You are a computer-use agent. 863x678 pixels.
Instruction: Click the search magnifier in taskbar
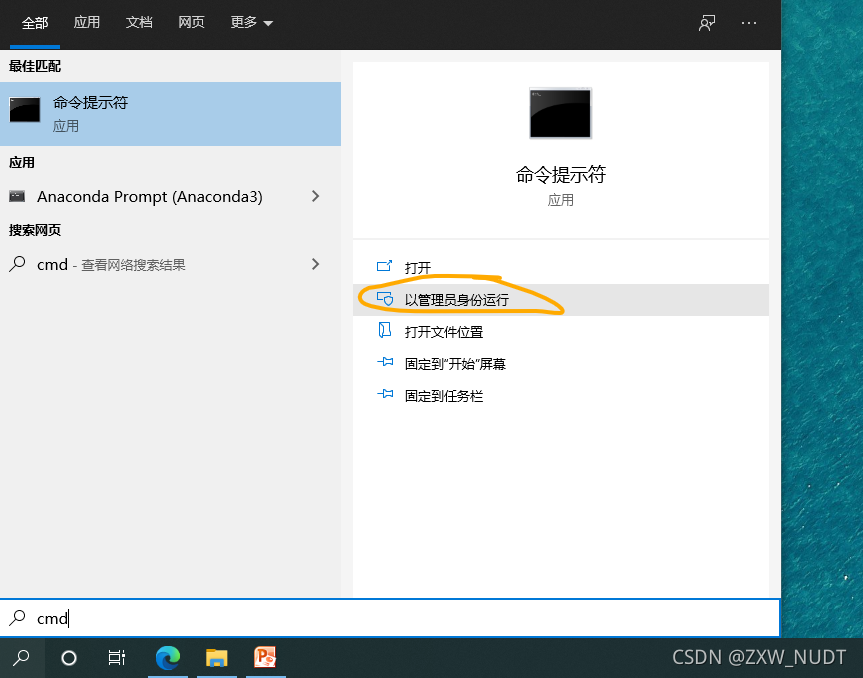[20, 657]
